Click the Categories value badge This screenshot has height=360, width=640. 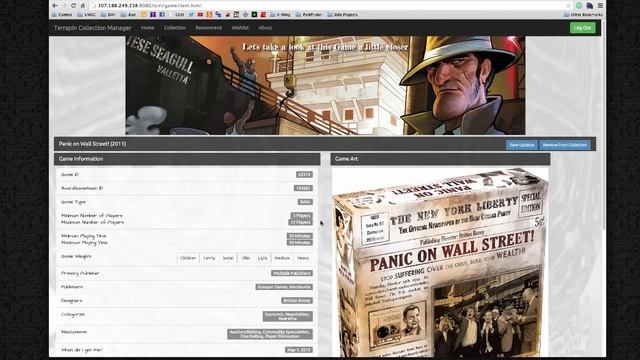(288, 316)
